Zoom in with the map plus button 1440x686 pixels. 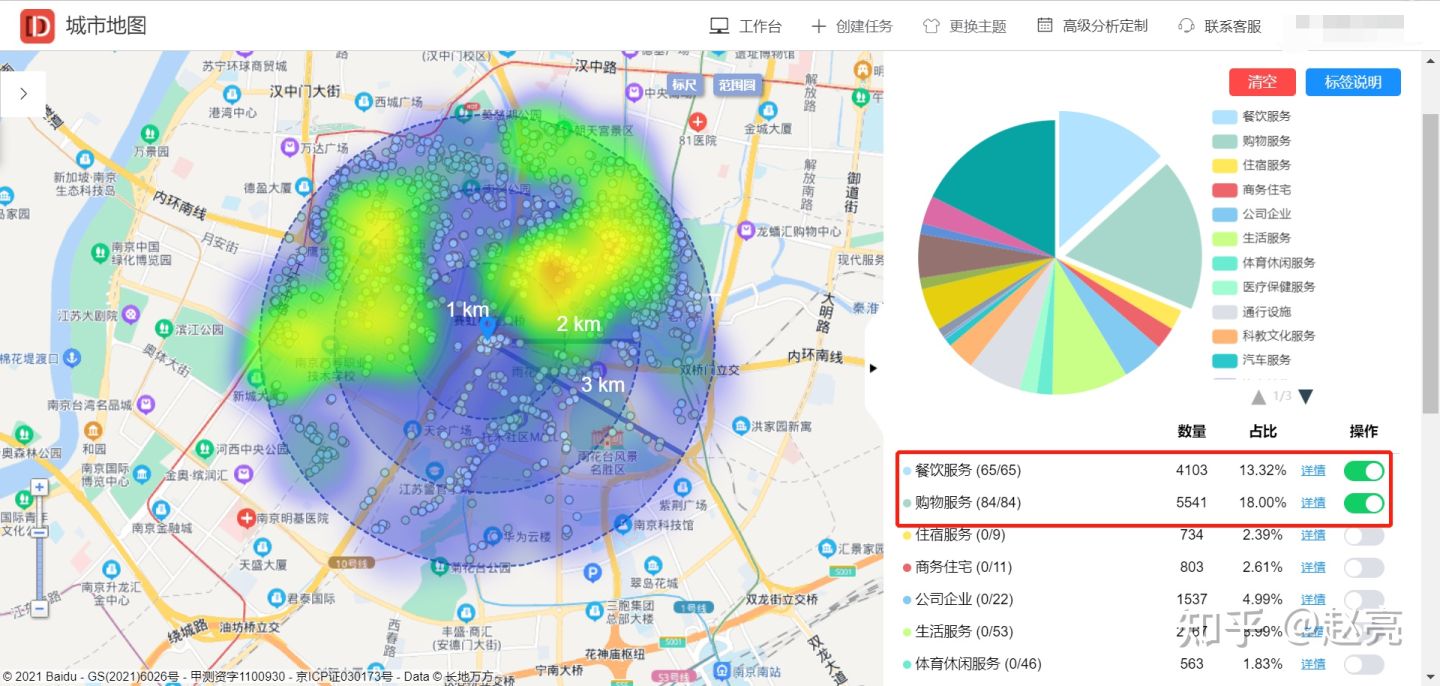tap(39, 487)
